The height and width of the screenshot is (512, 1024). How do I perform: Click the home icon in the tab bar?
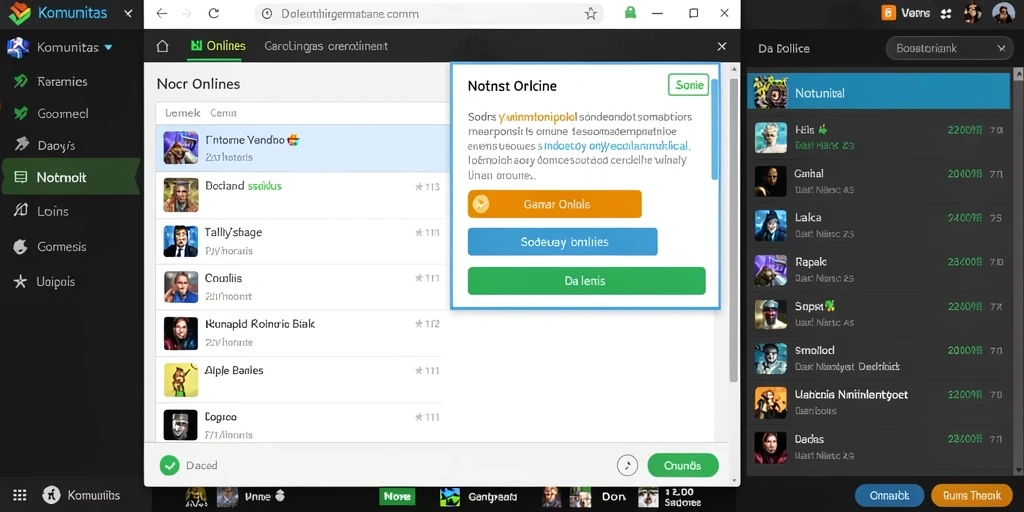163,46
